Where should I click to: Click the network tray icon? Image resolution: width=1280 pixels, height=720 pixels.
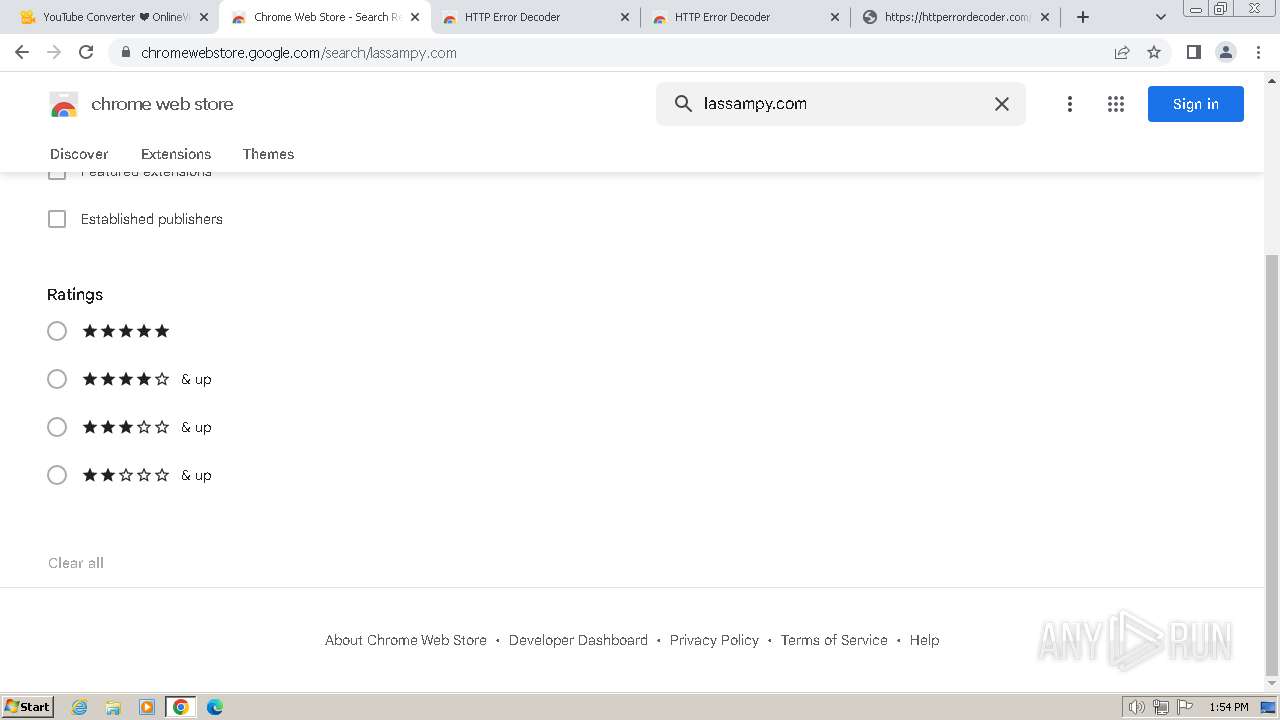point(1161,707)
